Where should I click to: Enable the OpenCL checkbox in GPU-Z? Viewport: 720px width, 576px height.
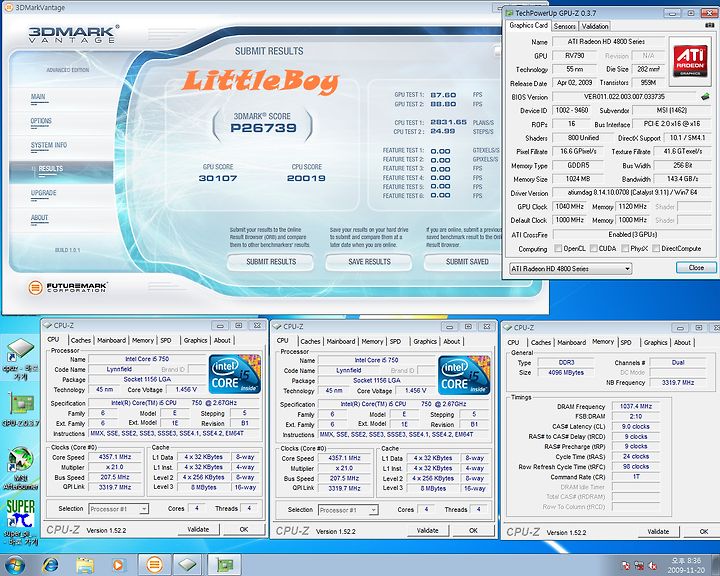coord(558,248)
